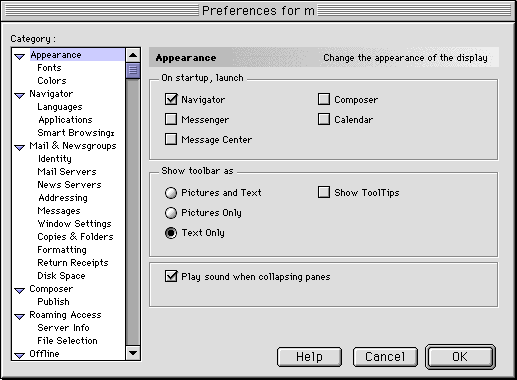Confirm preferences with OK
This screenshot has width=517, height=380.
[460, 357]
